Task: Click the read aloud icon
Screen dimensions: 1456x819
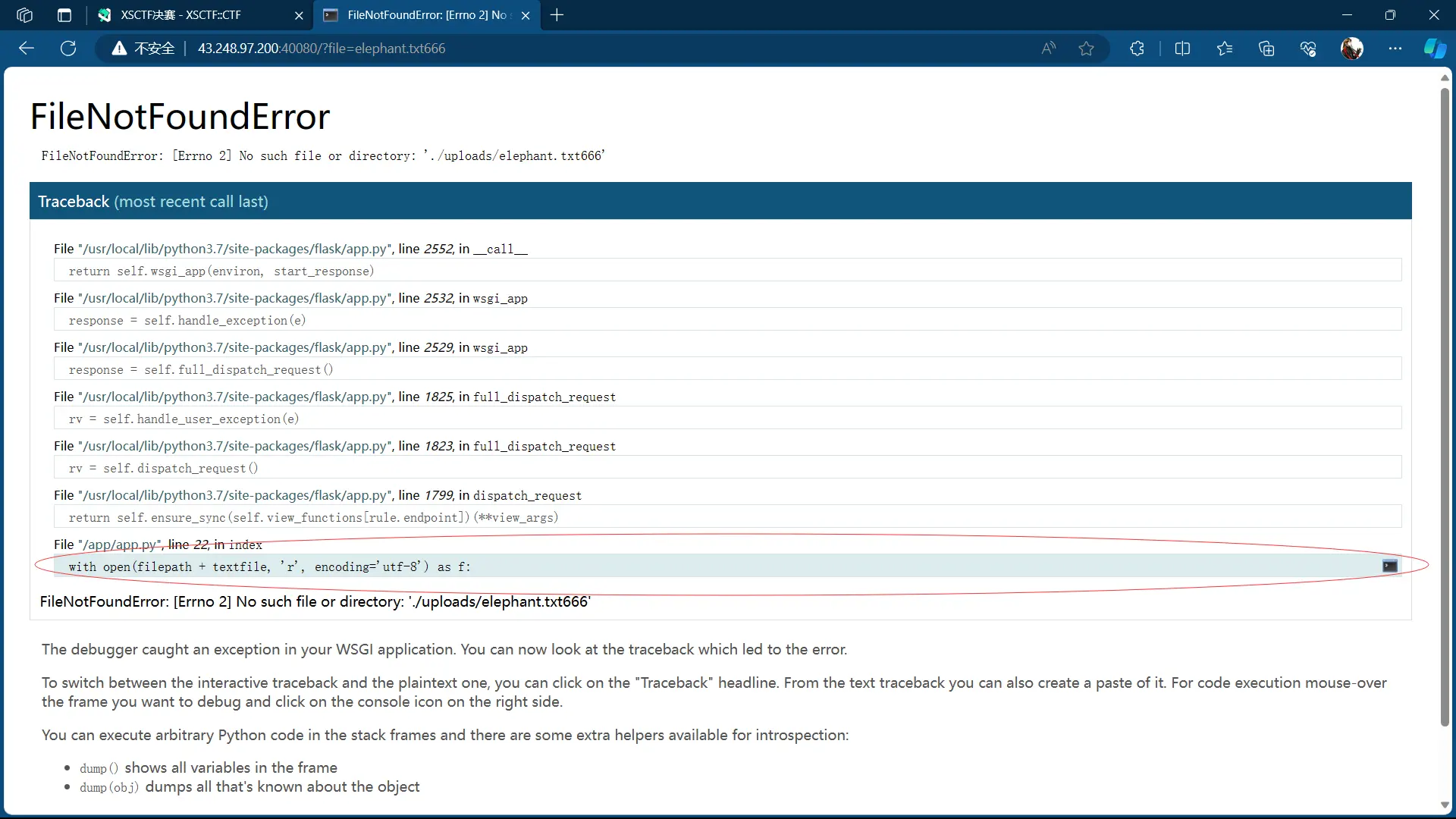Action: [1048, 49]
